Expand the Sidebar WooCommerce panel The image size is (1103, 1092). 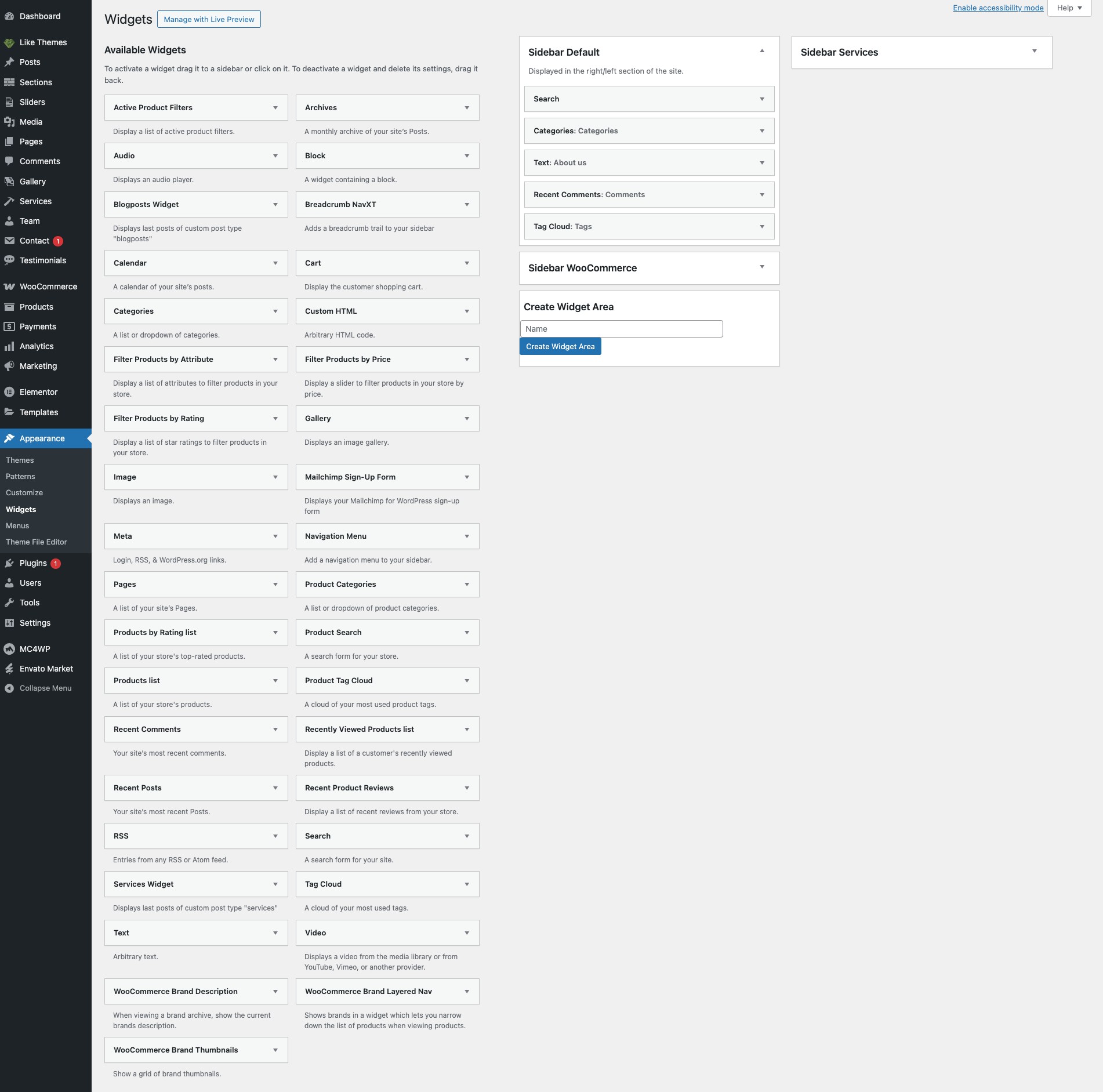point(762,267)
